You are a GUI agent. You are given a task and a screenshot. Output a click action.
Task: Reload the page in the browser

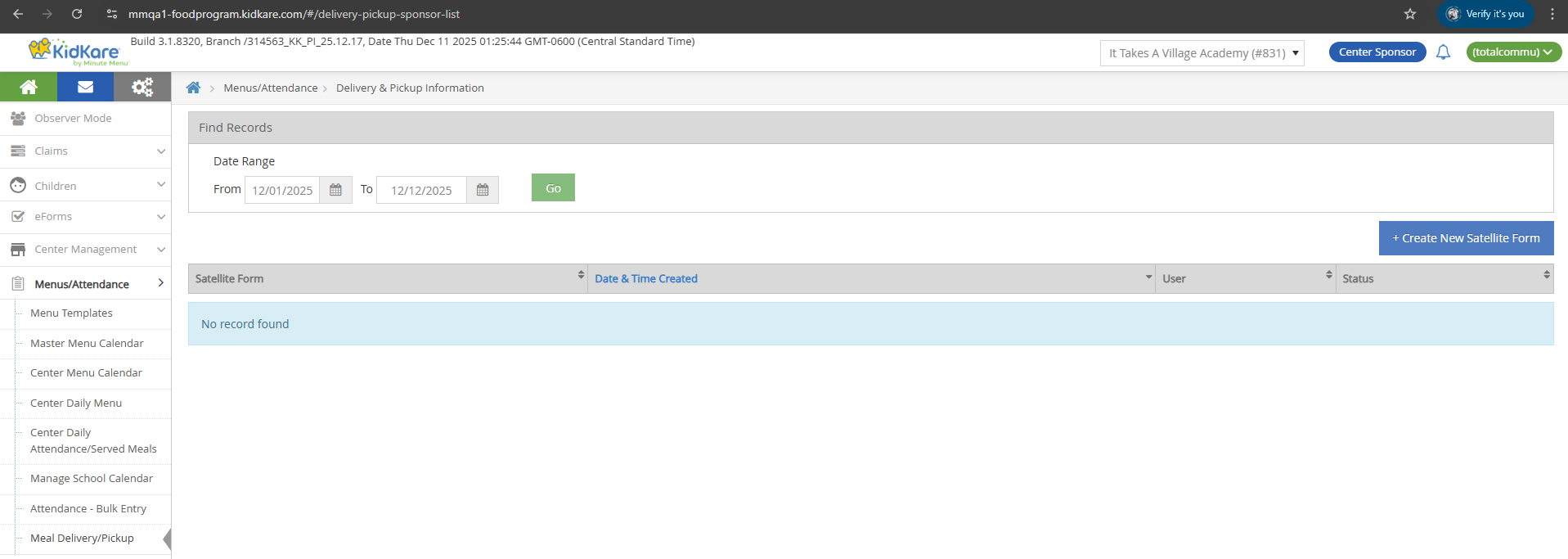(x=77, y=14)
